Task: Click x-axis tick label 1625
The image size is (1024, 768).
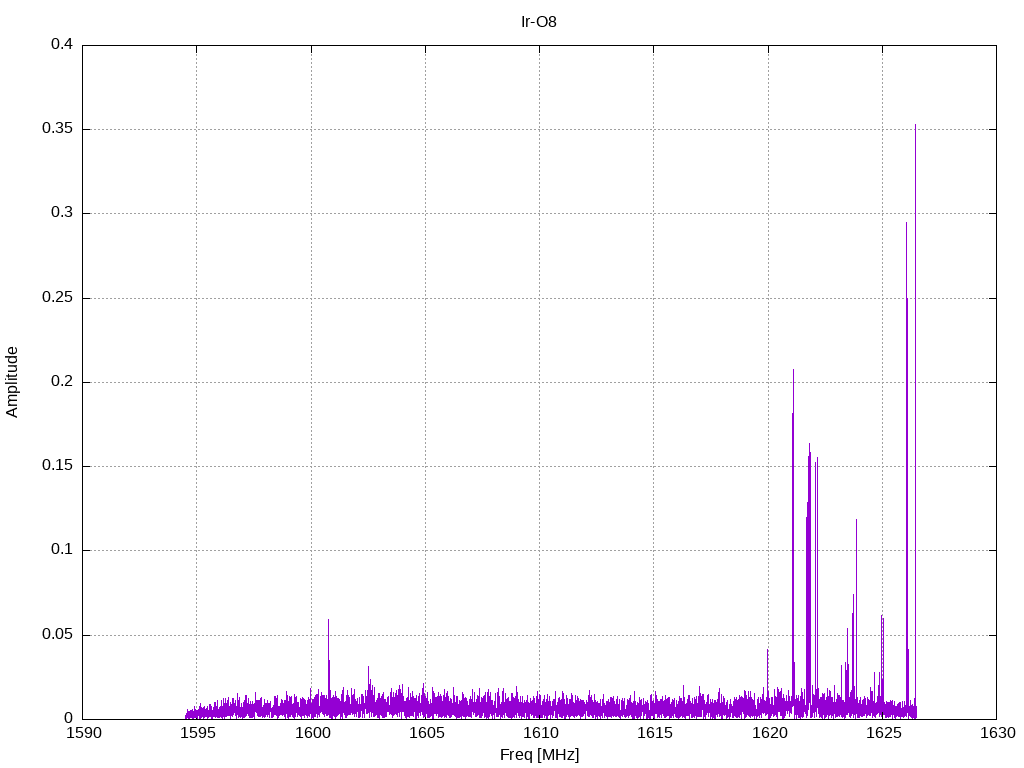Action: tap(884, 733)
